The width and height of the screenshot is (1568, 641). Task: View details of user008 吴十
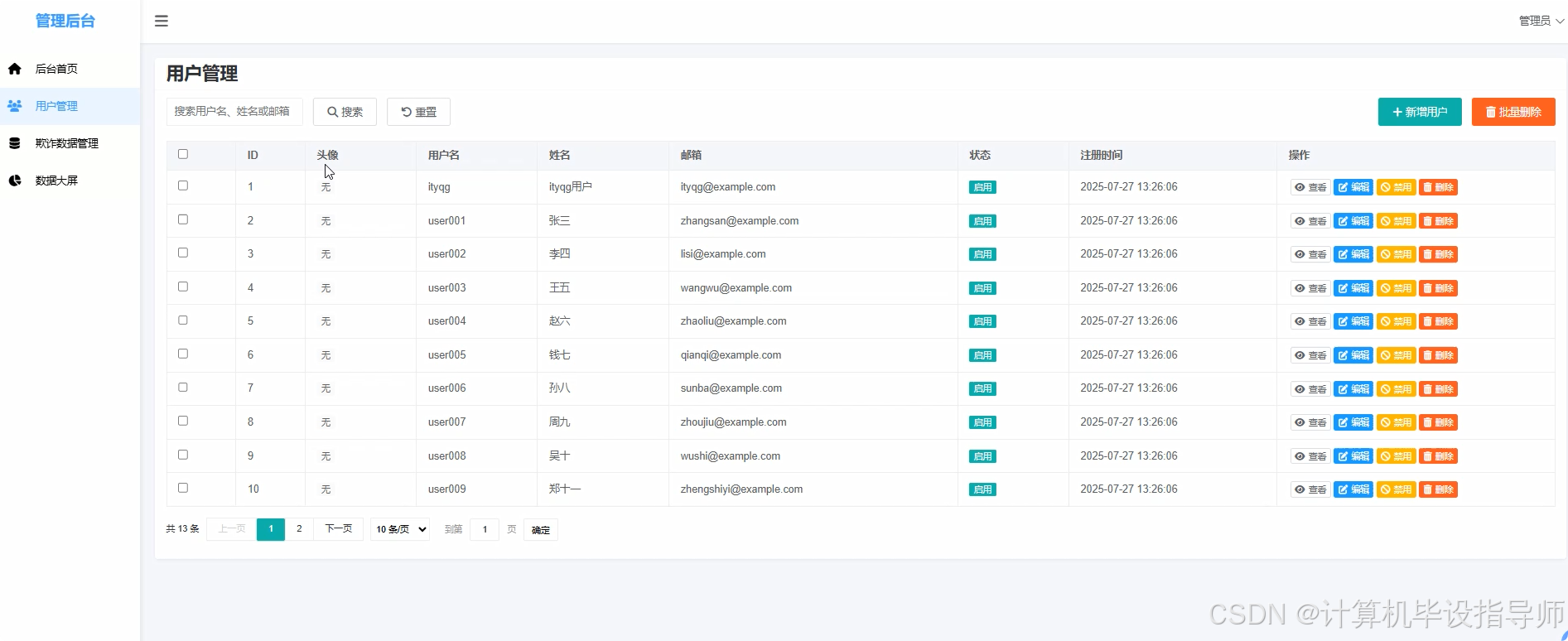pyautogui.click(x=1310, y=456)
